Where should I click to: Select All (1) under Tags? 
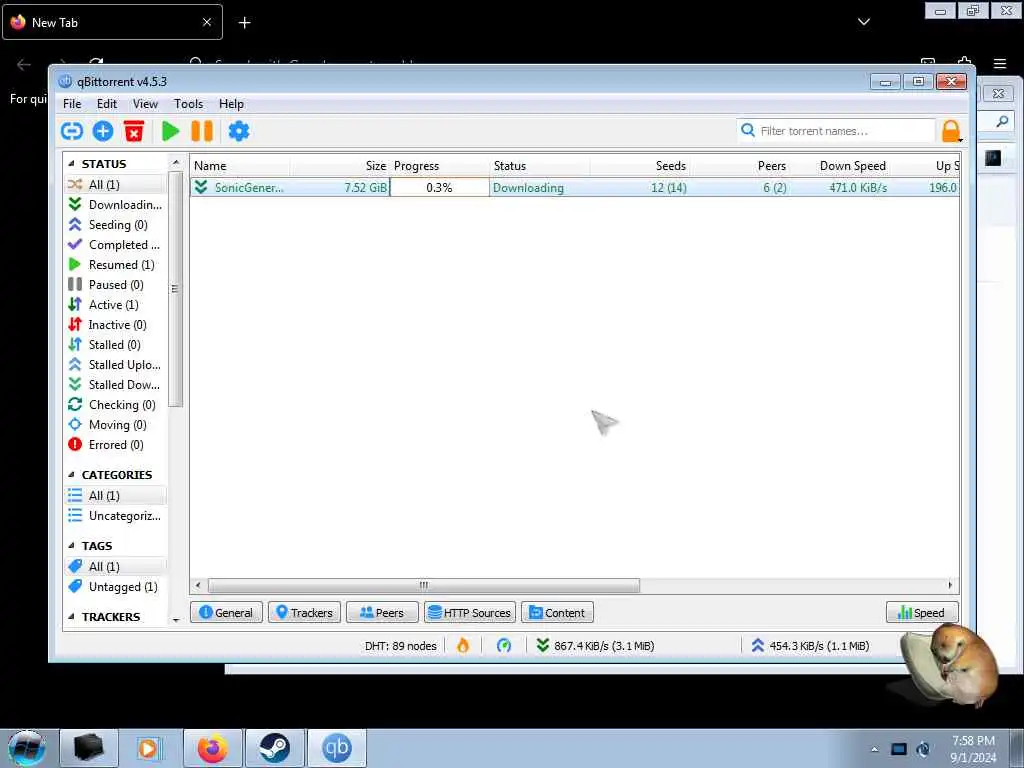[x=116, y=567]
